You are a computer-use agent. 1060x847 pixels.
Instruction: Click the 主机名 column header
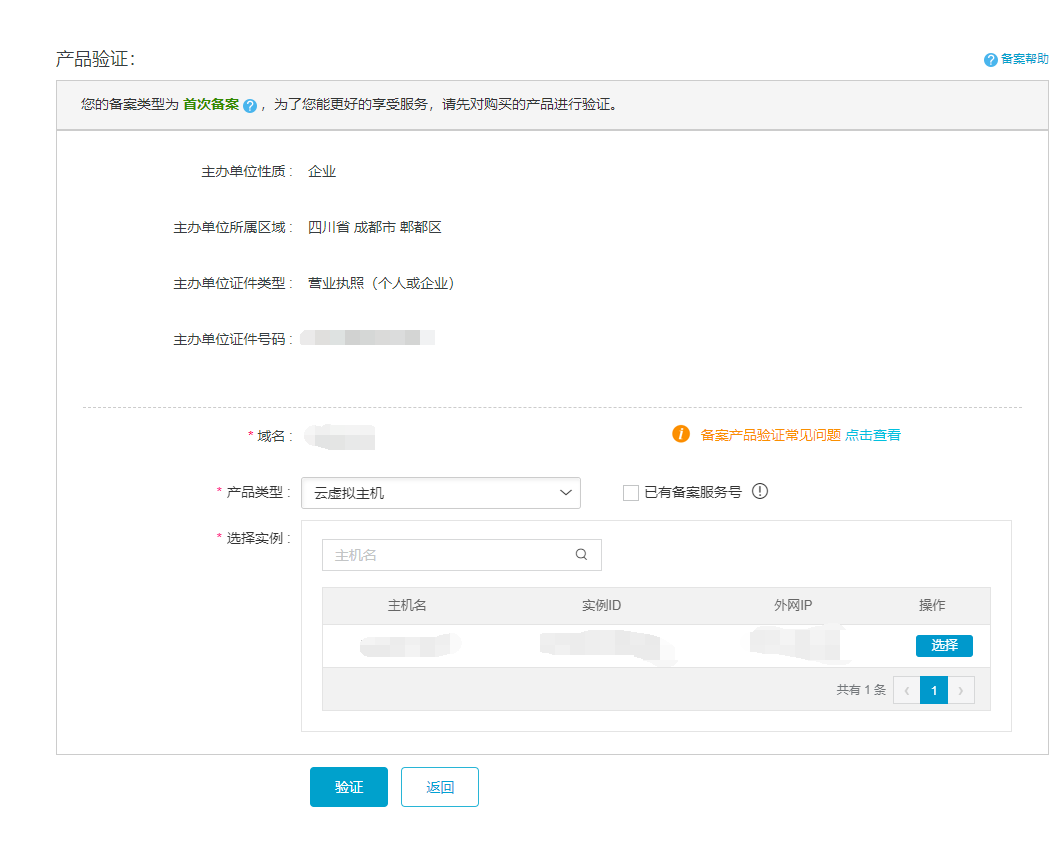407,606
